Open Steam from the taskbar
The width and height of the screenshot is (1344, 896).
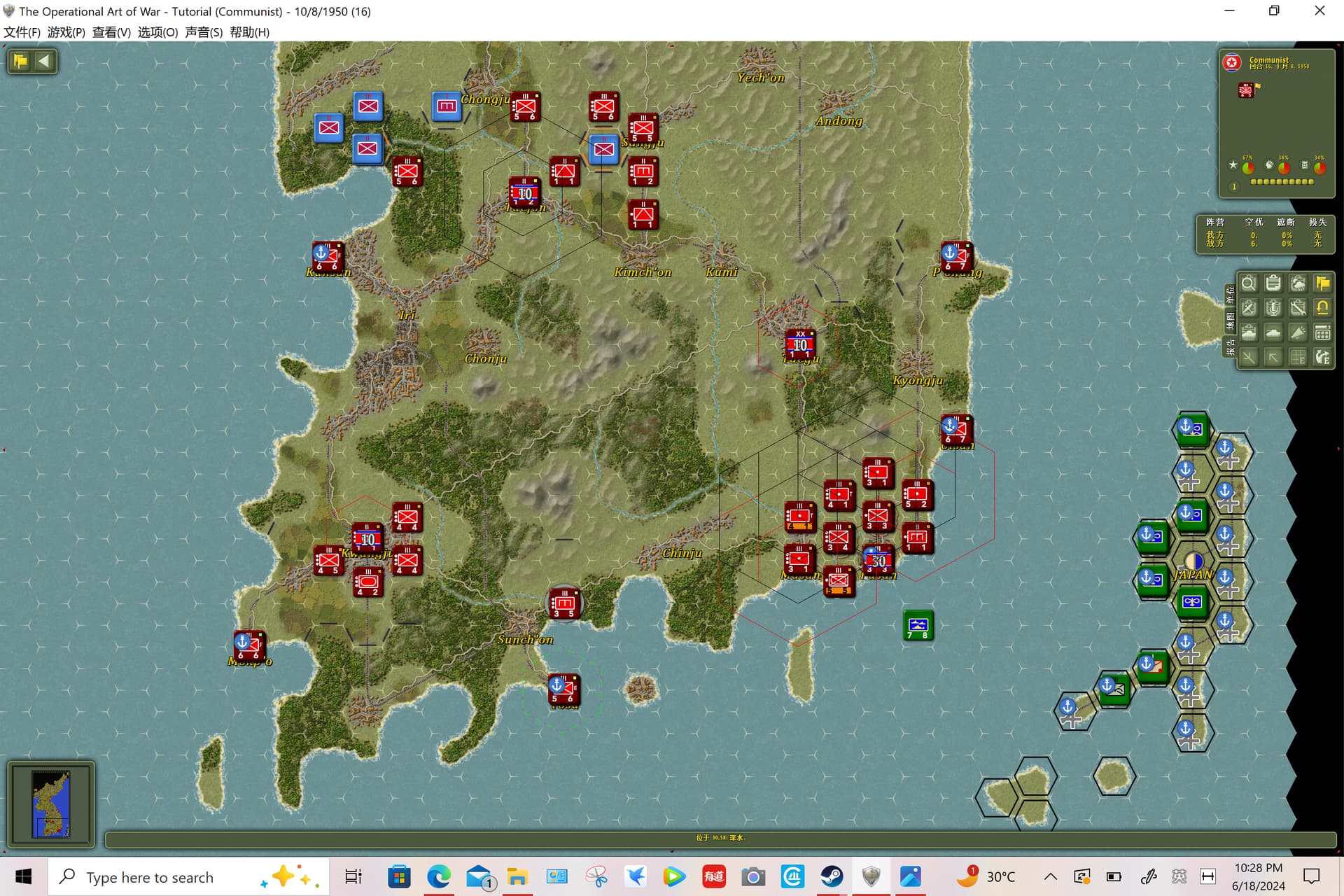(832, 876)
